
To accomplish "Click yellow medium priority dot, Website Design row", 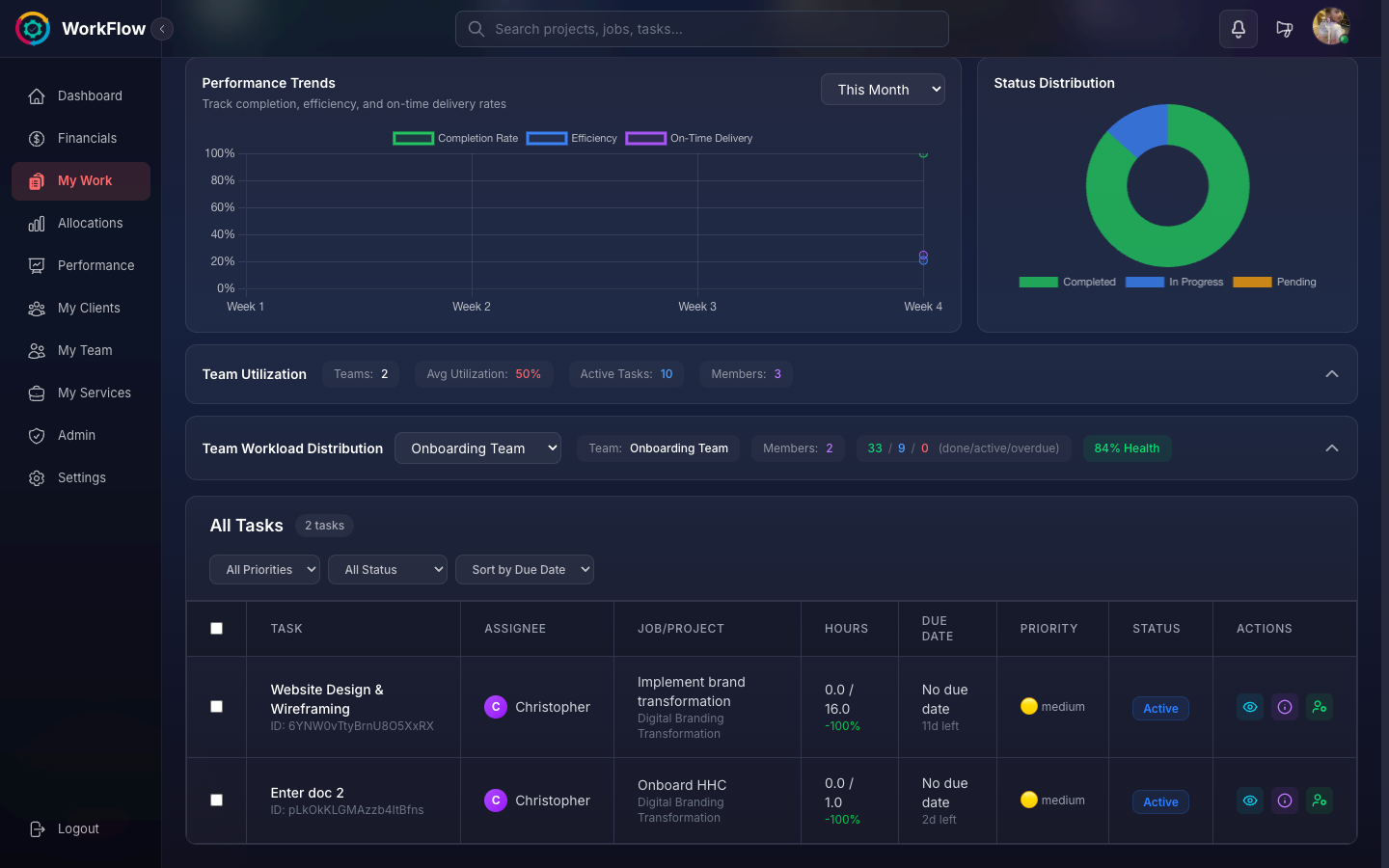I will click(1029, 706).
